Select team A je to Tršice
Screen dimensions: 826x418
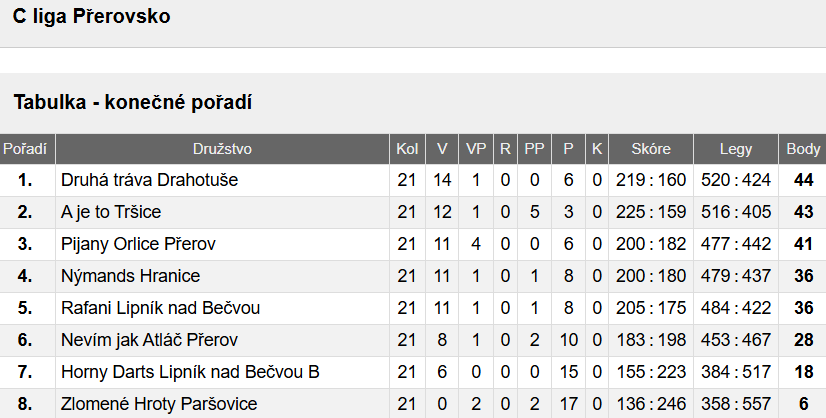(111, 213)
